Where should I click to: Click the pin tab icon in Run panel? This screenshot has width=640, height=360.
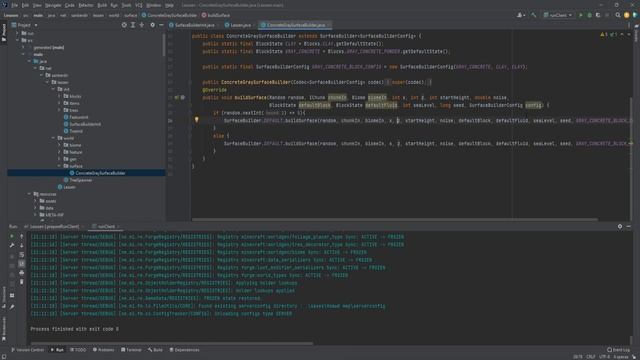(x=12, y=307)
